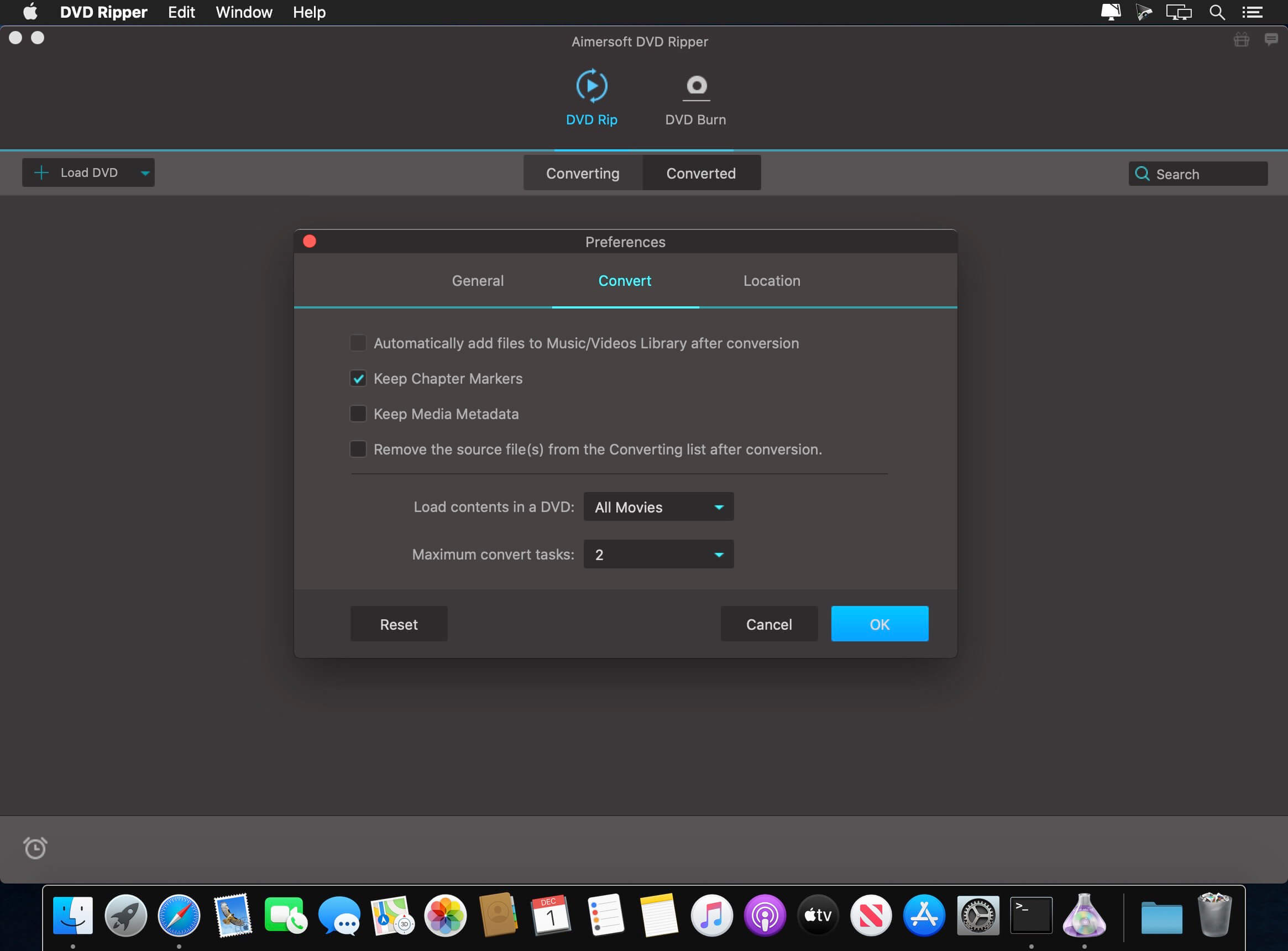Open the Mail app in the dock
The image size is (1288, 951).
click(233, 915)
